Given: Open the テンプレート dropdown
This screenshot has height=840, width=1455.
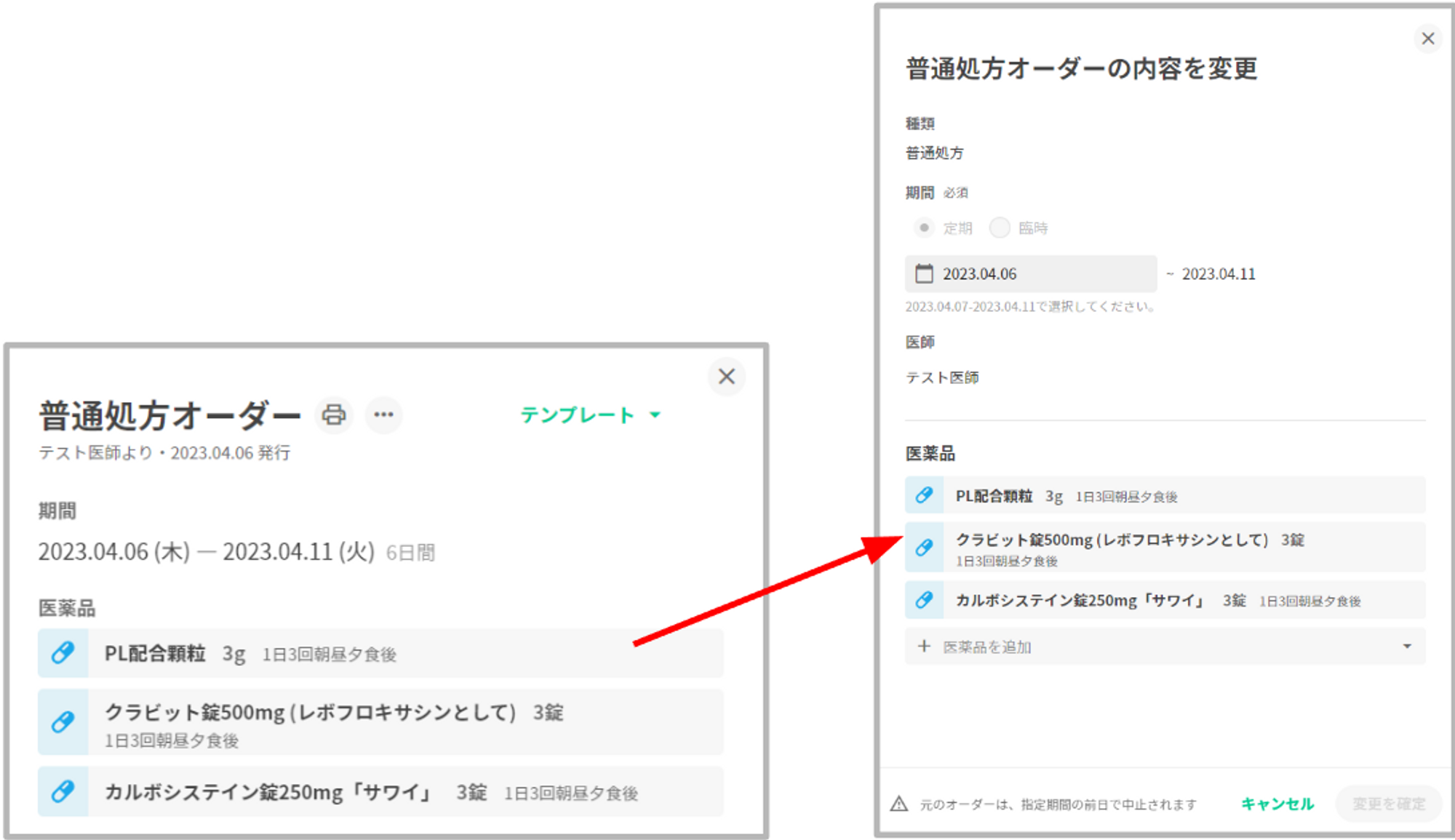Looking at the screenshot, I should pyautogui.click(x=591, y=415).
